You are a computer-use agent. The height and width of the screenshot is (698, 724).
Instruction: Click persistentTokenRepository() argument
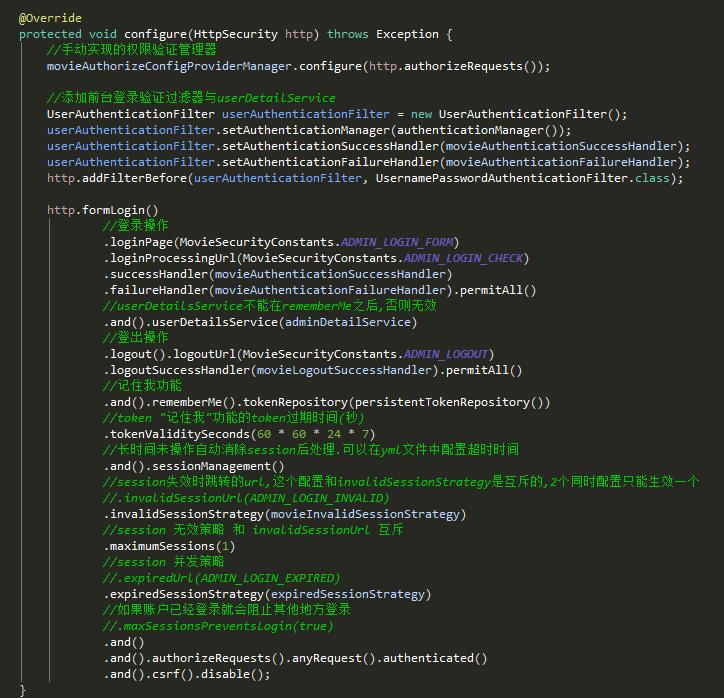[x=449, y=402]
